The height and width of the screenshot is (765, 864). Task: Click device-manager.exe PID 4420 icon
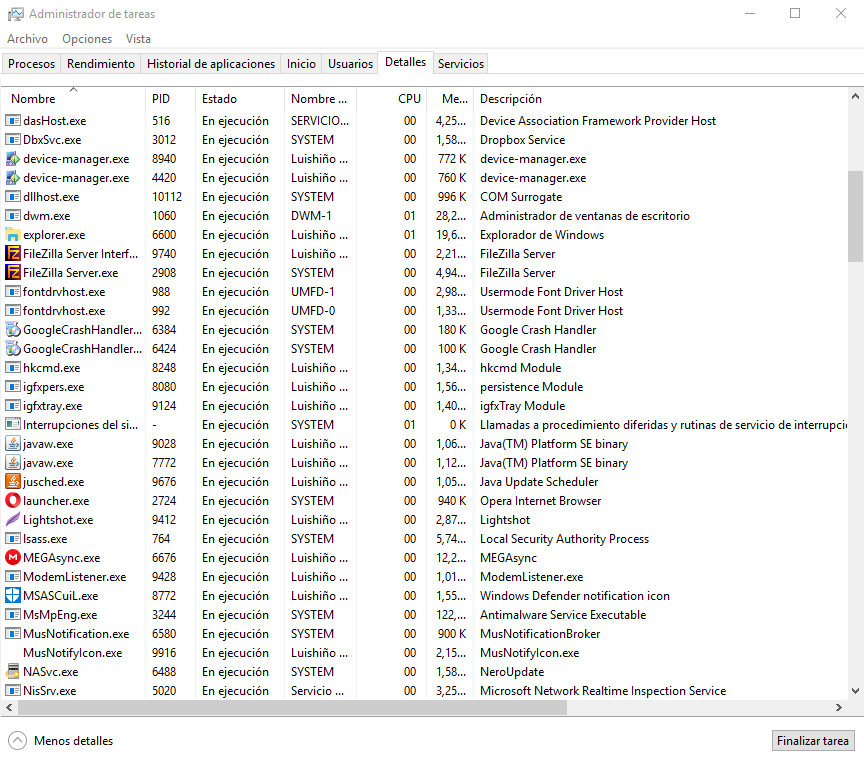[13, 178]
